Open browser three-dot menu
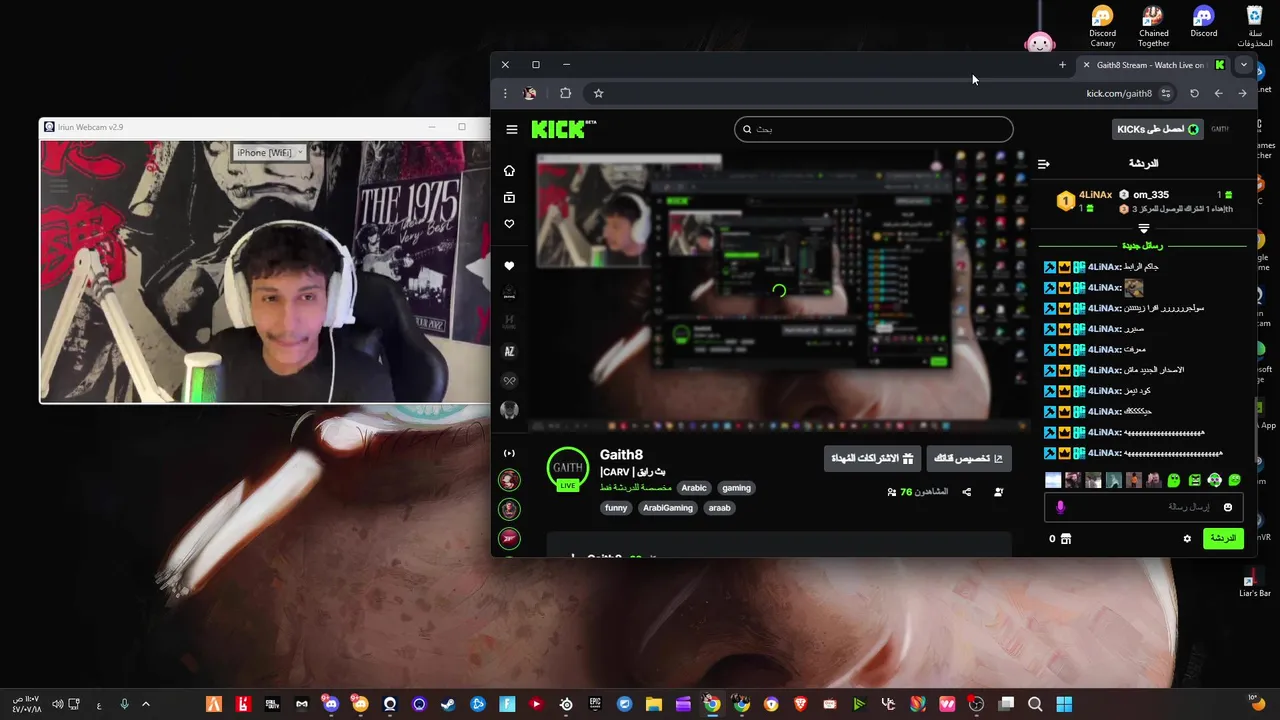1280x720 pixels. (x=505, y=93)
